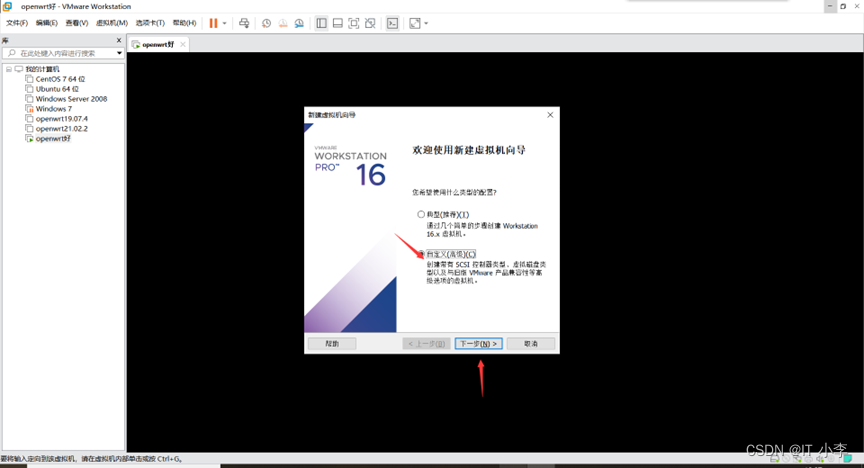This screenshot has width=864, height=468.
Task: Collapse the 我的计算机 tree node
Action: (x=8, y=69)
